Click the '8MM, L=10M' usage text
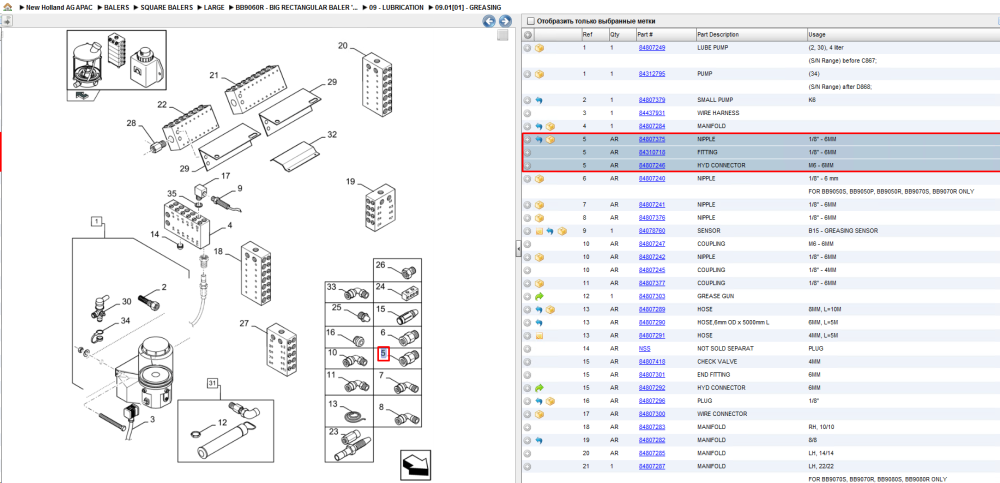Viewport: 1000px width, 483px height. point(823,309)
